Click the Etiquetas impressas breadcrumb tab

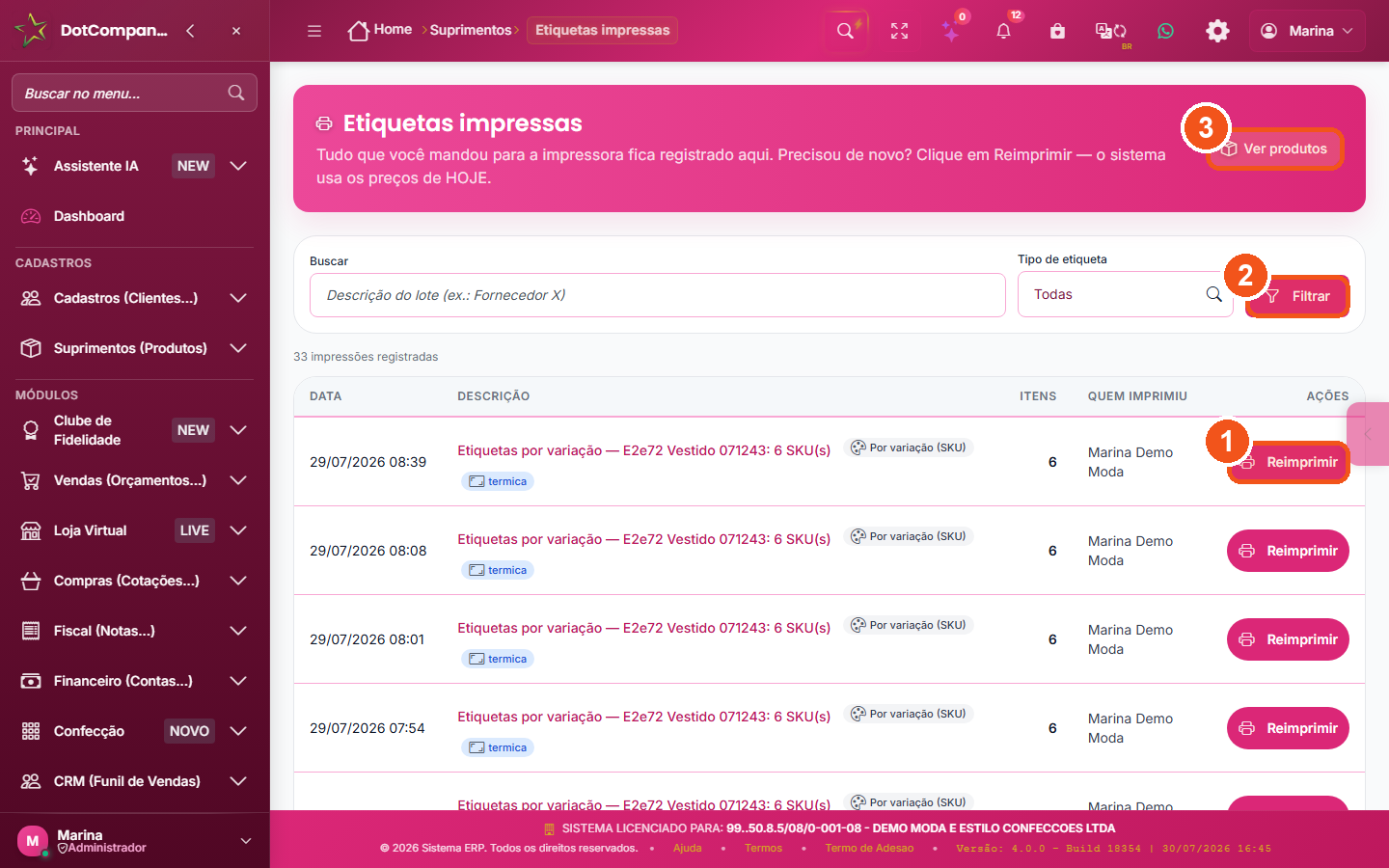(602, 30)
